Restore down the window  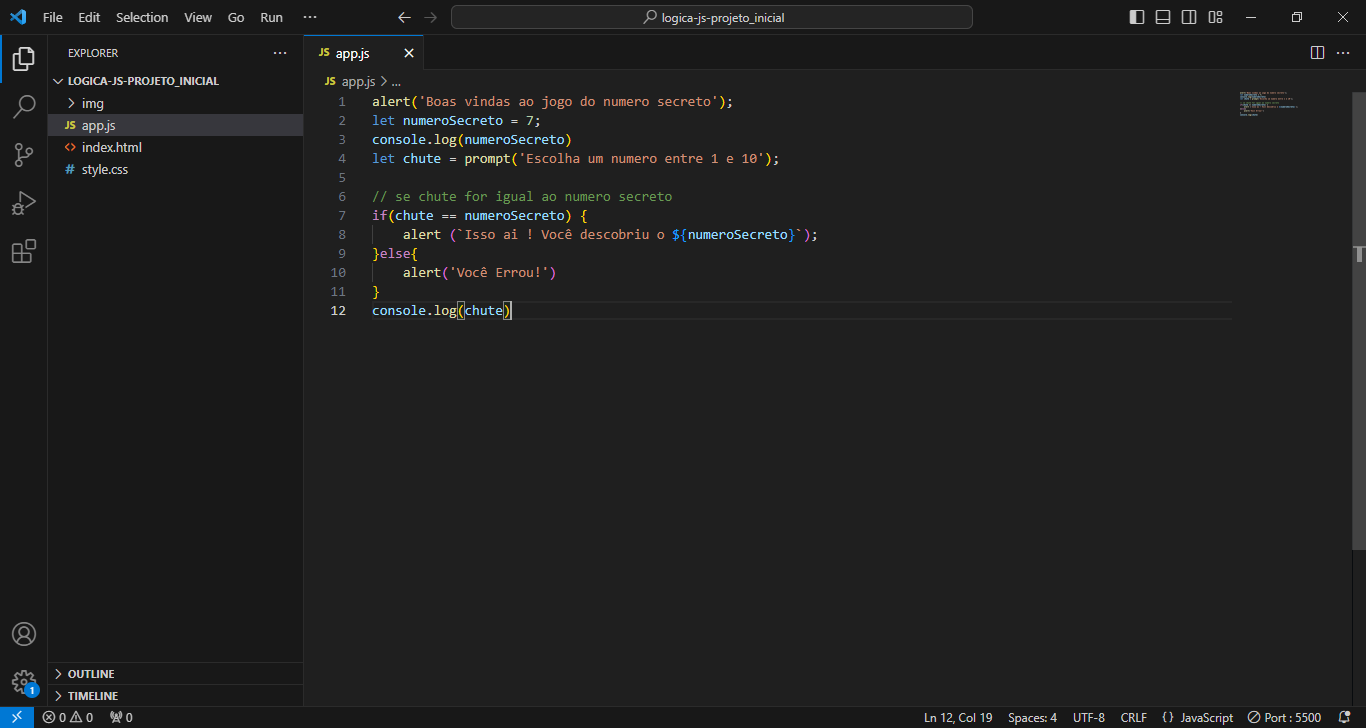(x=1297, y=17)
